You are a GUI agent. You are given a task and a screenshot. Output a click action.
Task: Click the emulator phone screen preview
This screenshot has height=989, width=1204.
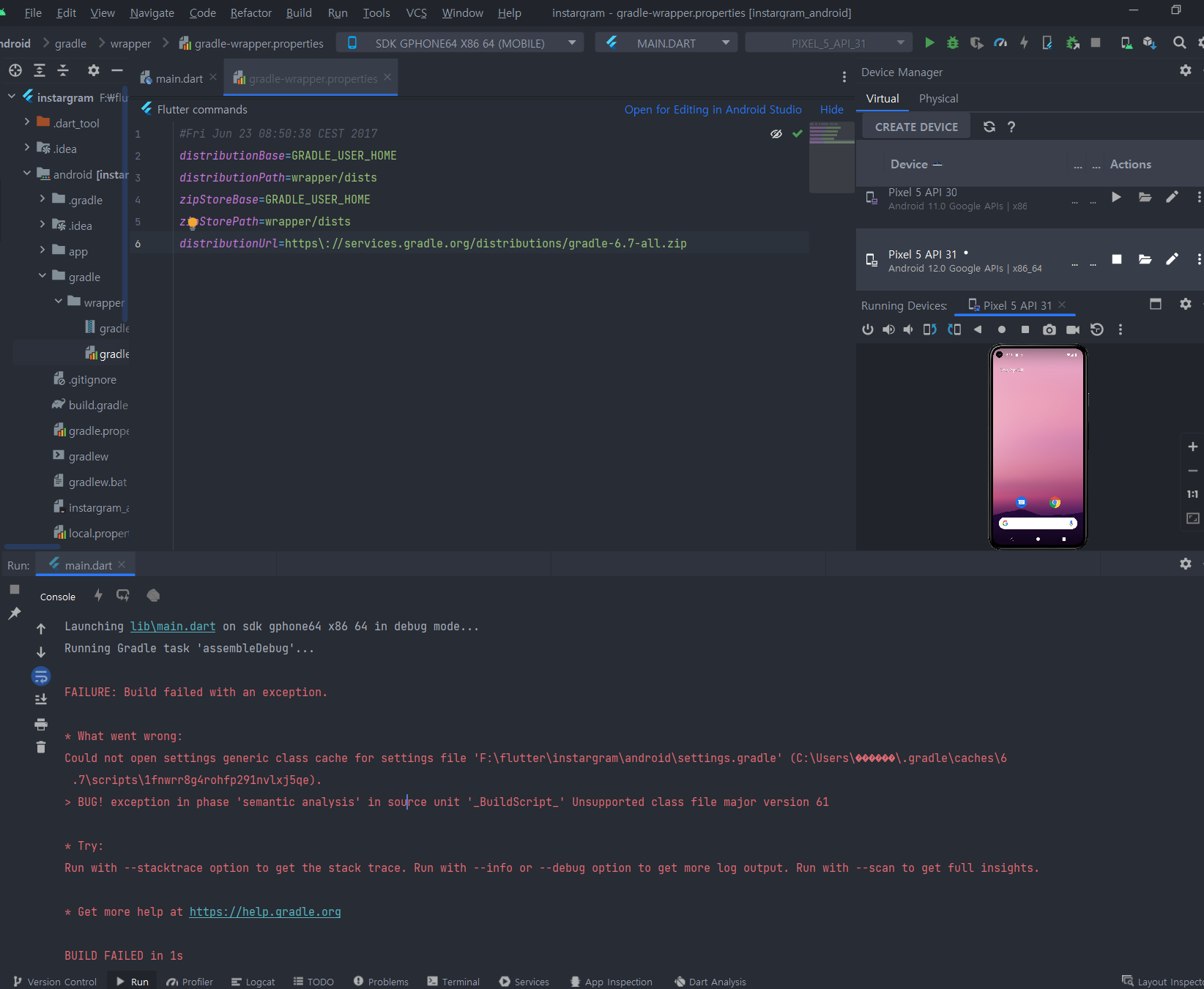(1038, 447)
